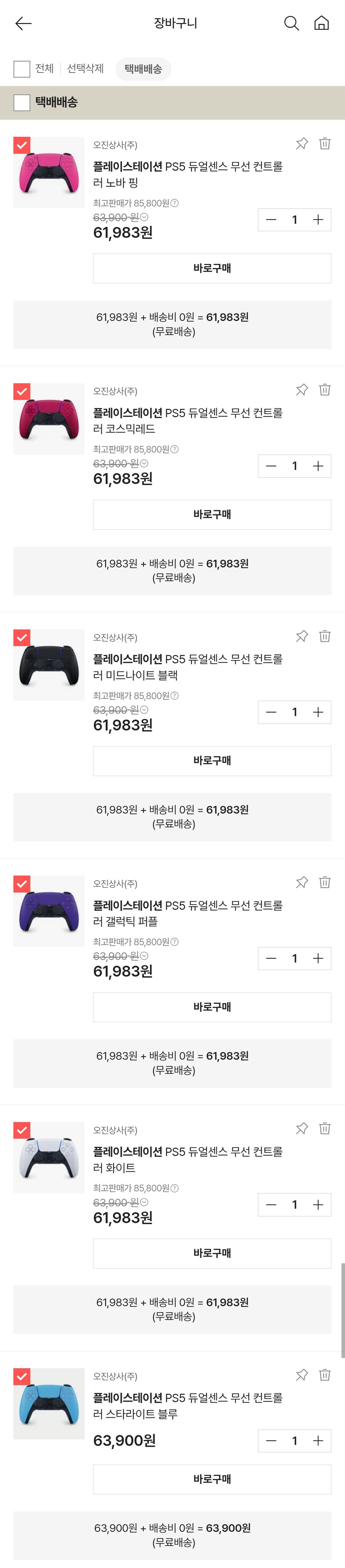Open search from the cart header
This screenshot has height=1568, width=345.
coord(291,23)
